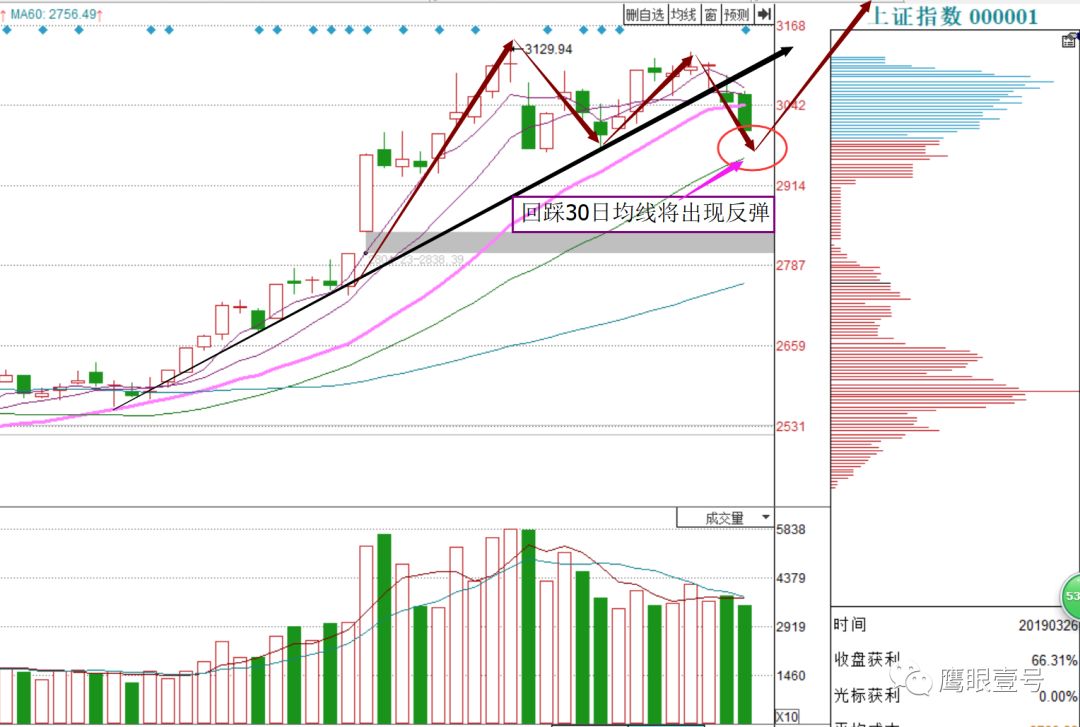Click the blue diamond marker beside 3168

tap(746, 30)
